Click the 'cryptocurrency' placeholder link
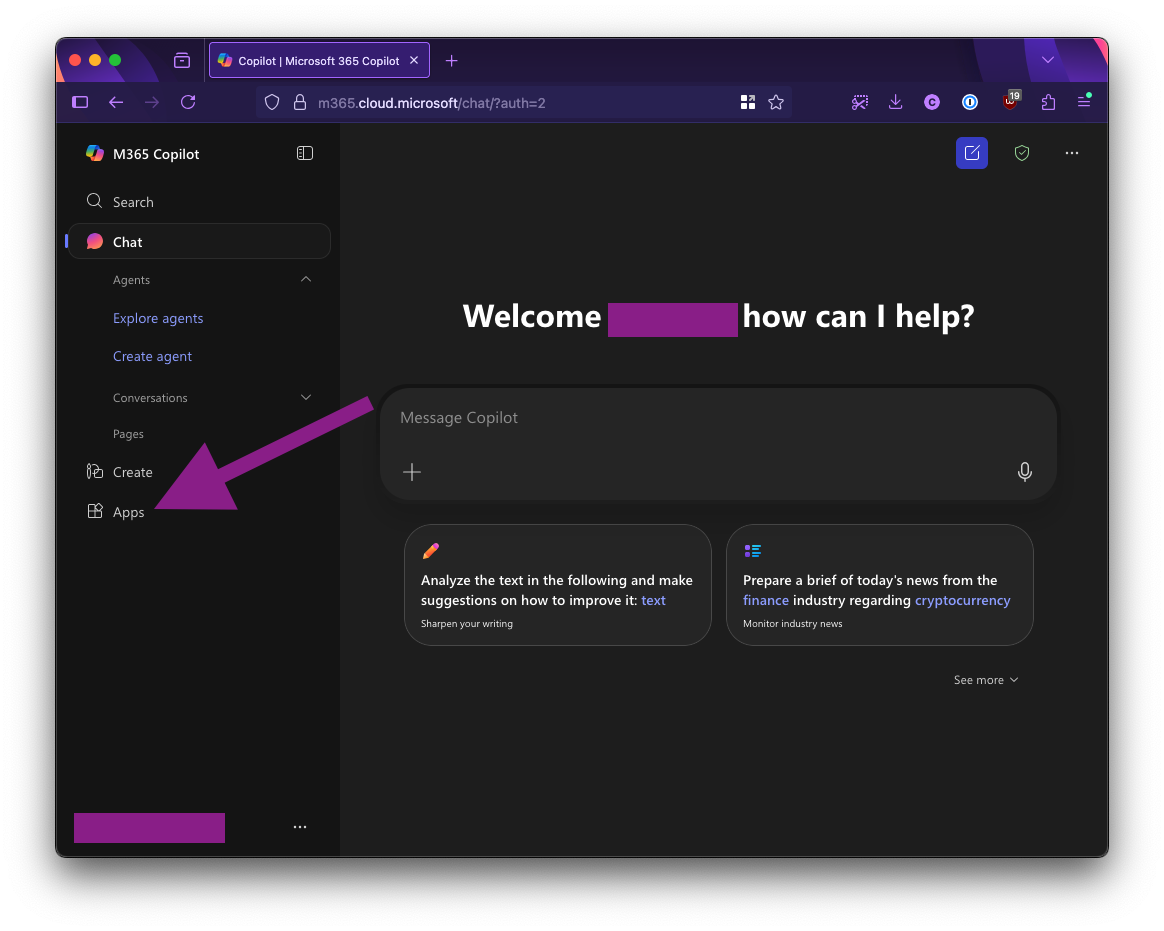Image resolution: width=1164 pixels, height=931 pixels. 962,601
